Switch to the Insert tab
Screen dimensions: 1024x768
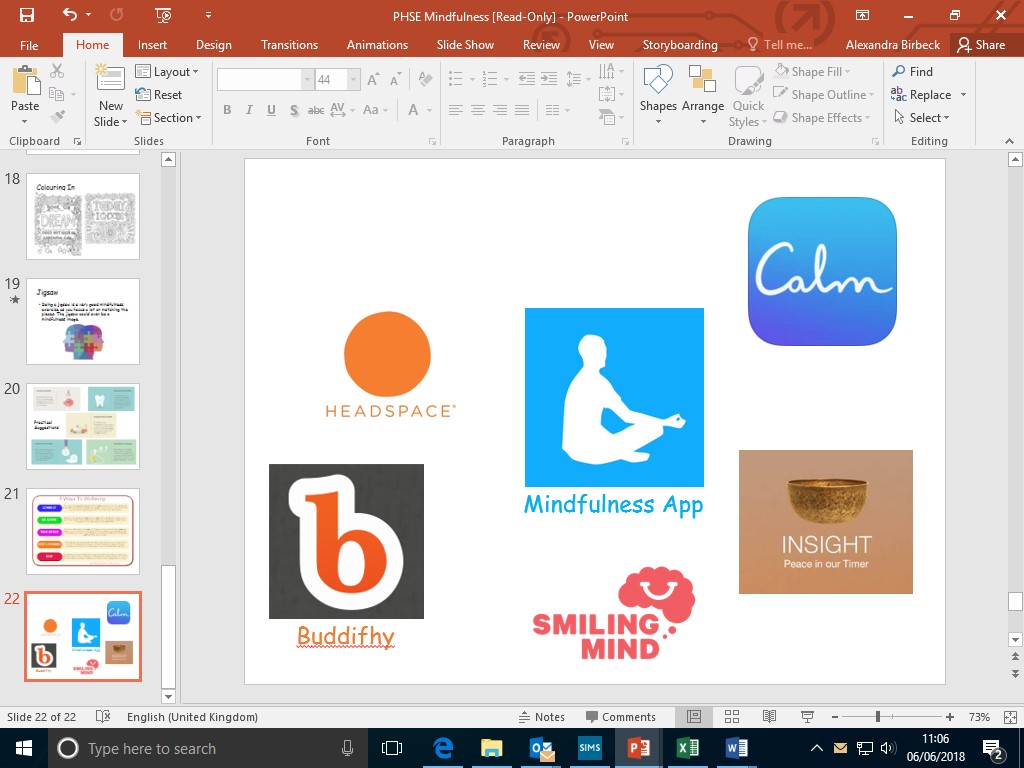point(152,45)
